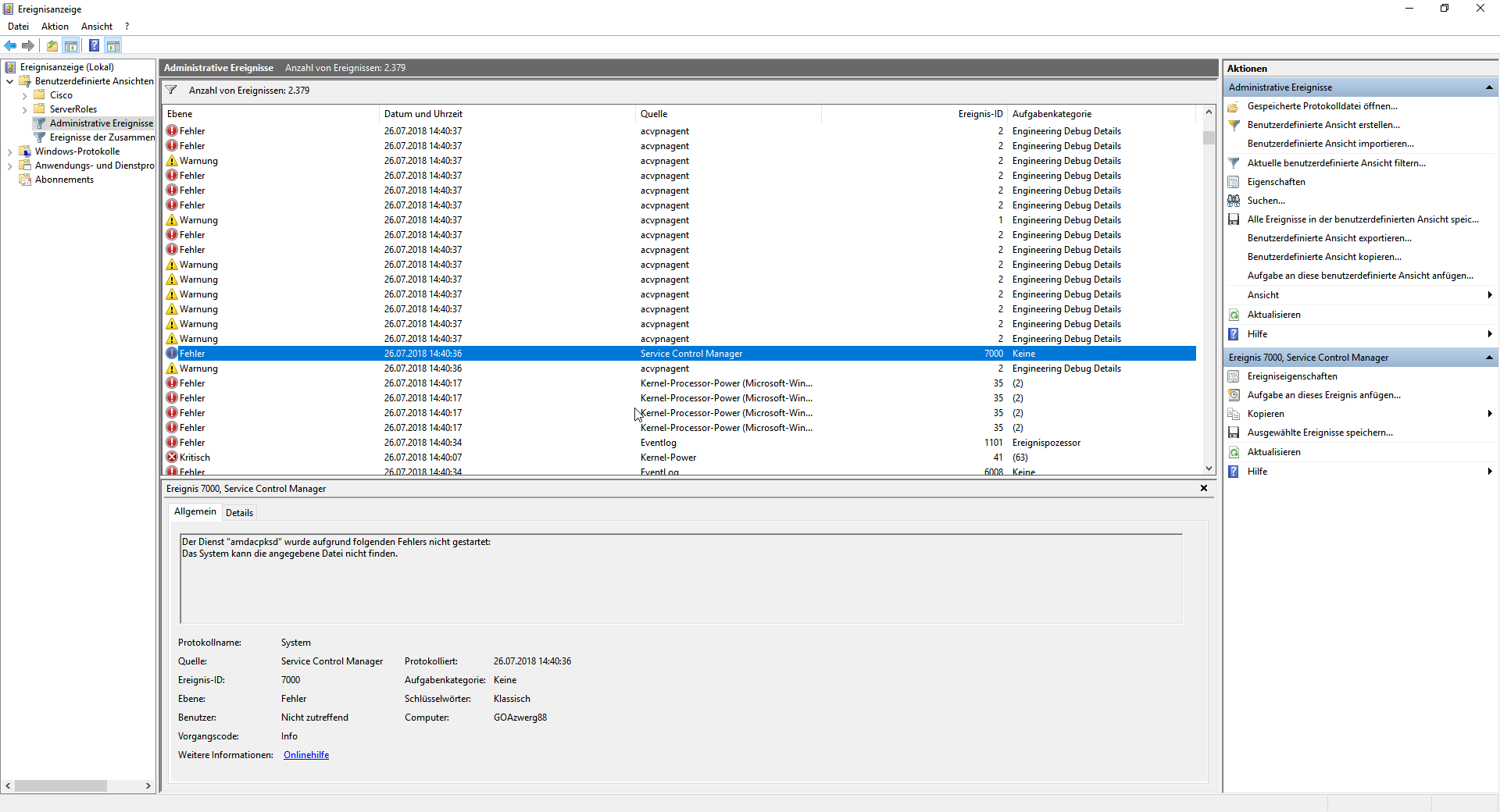Screen dimensions: 1500x812
Task: Click the Cisco folder icon in tree
Action: 39,95
